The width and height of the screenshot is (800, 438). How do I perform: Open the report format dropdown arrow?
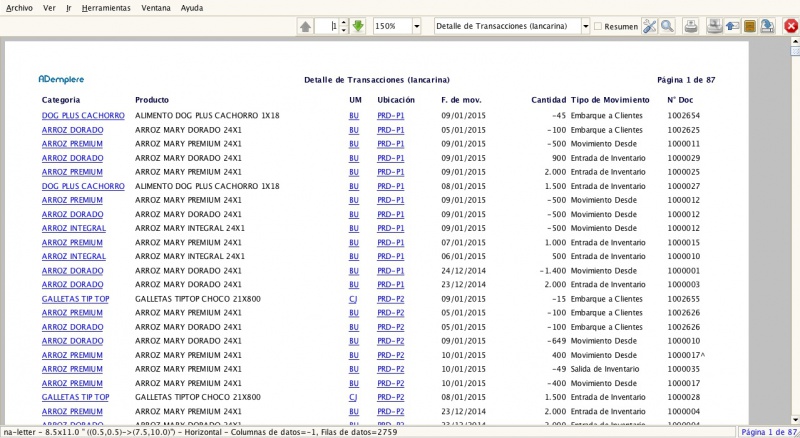[585, 26]
